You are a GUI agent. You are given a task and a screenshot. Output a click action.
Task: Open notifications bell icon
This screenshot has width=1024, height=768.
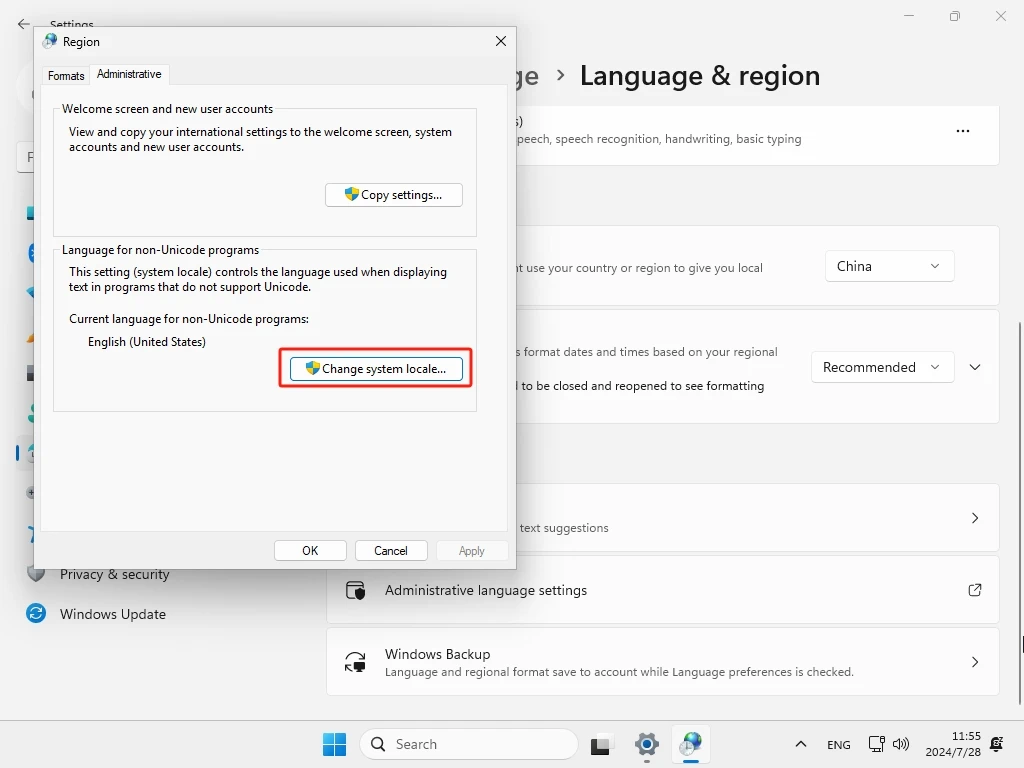tap(997, 744)
